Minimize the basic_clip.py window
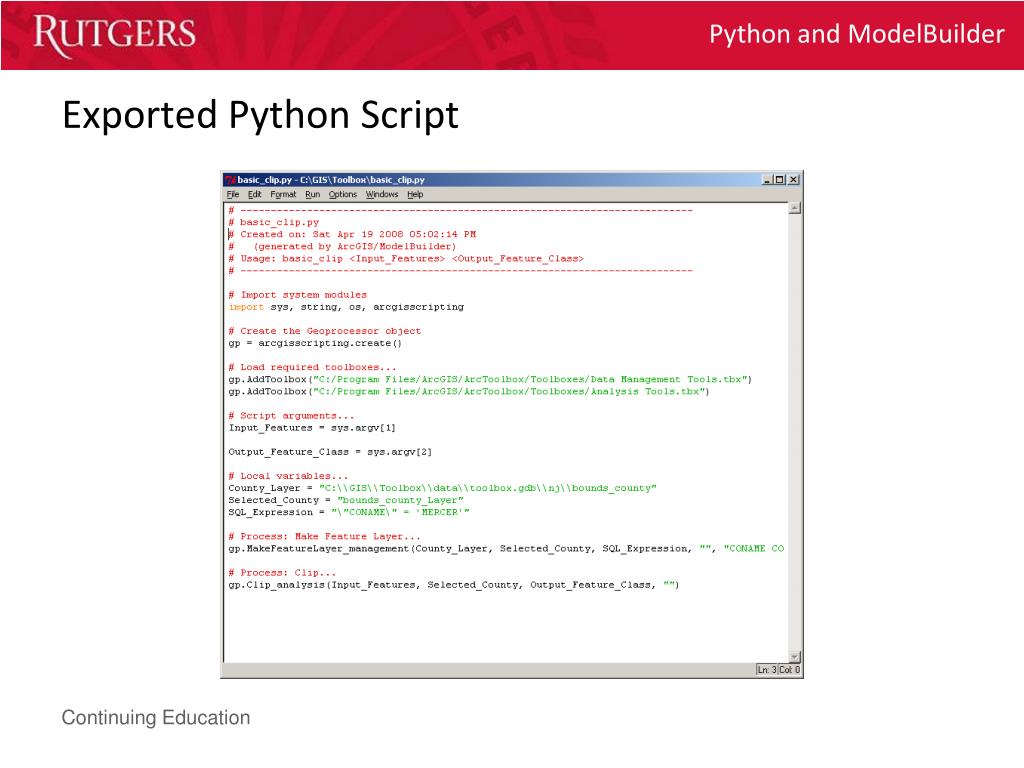This screenshot has height=768, width=1024. point(767,180)
